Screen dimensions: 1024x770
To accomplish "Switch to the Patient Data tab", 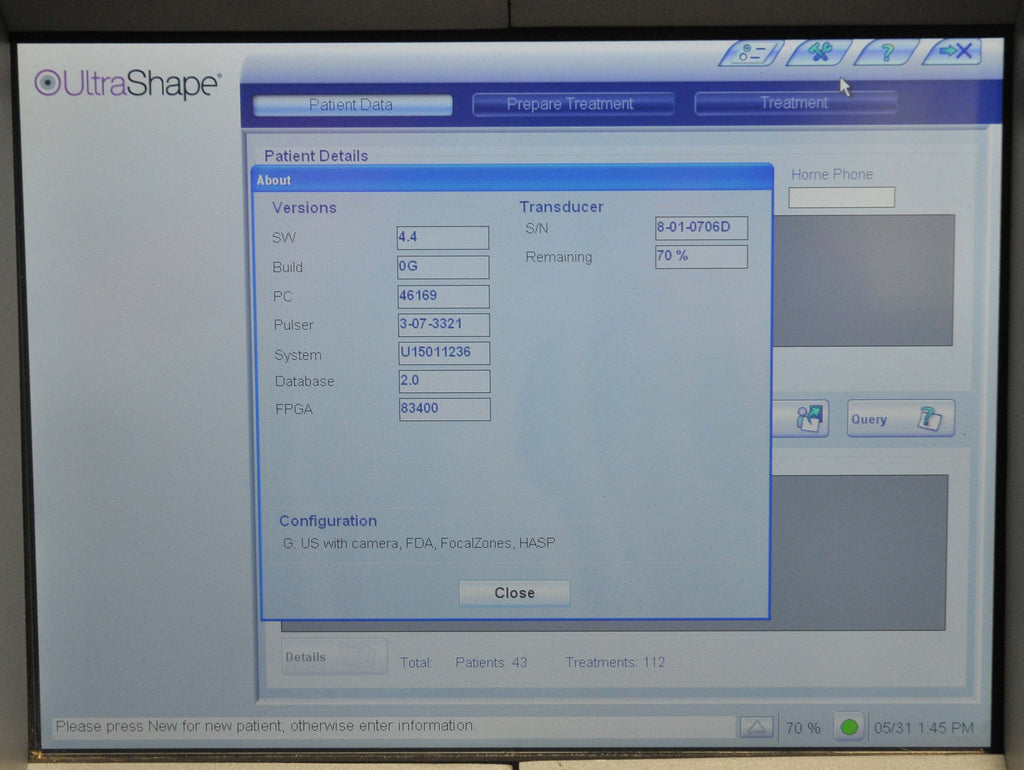I will [x=352, y=104].
